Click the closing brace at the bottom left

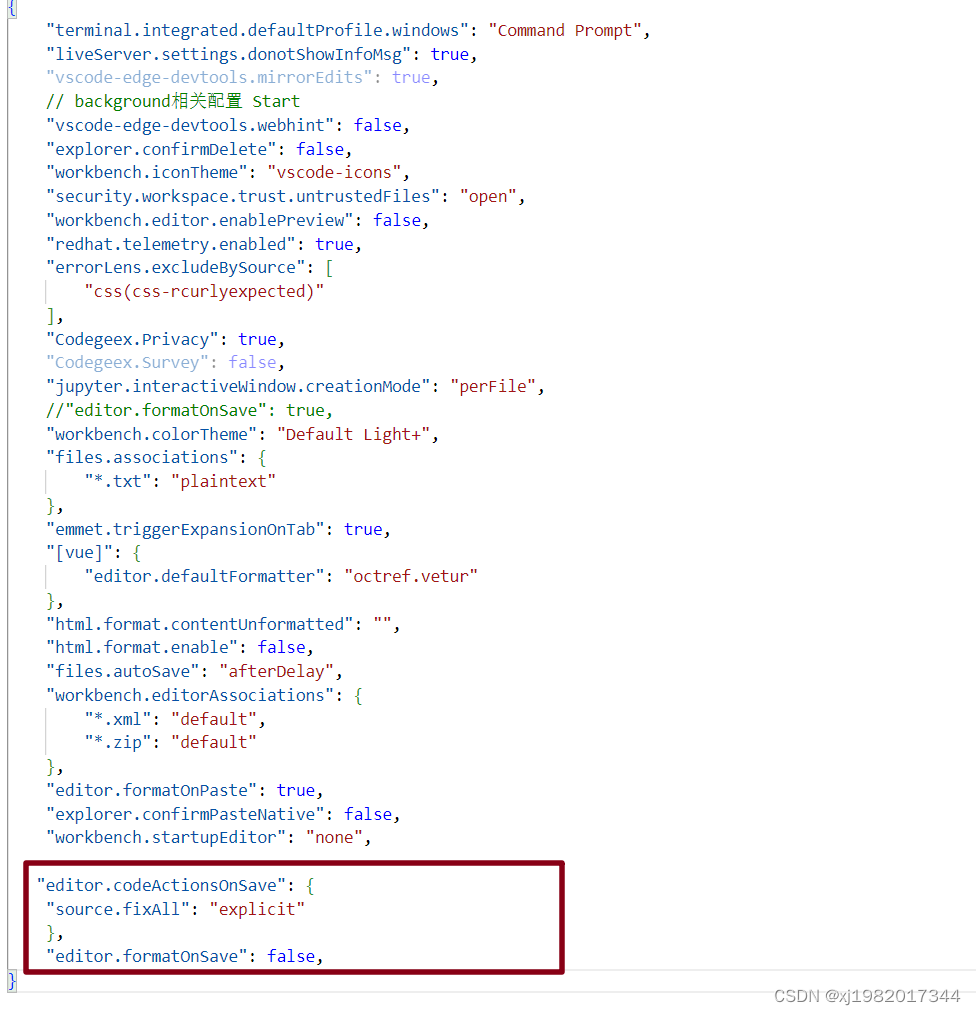click(x=10, y=982)
